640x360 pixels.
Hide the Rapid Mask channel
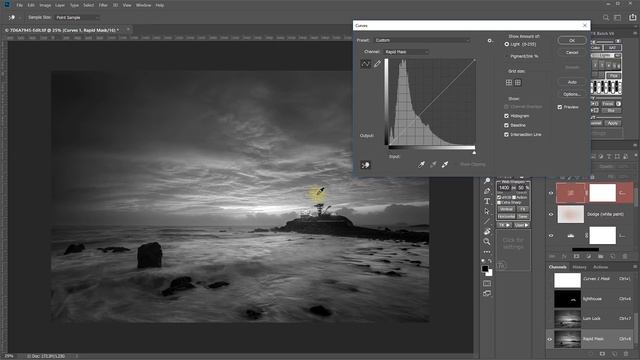[550, 339]
